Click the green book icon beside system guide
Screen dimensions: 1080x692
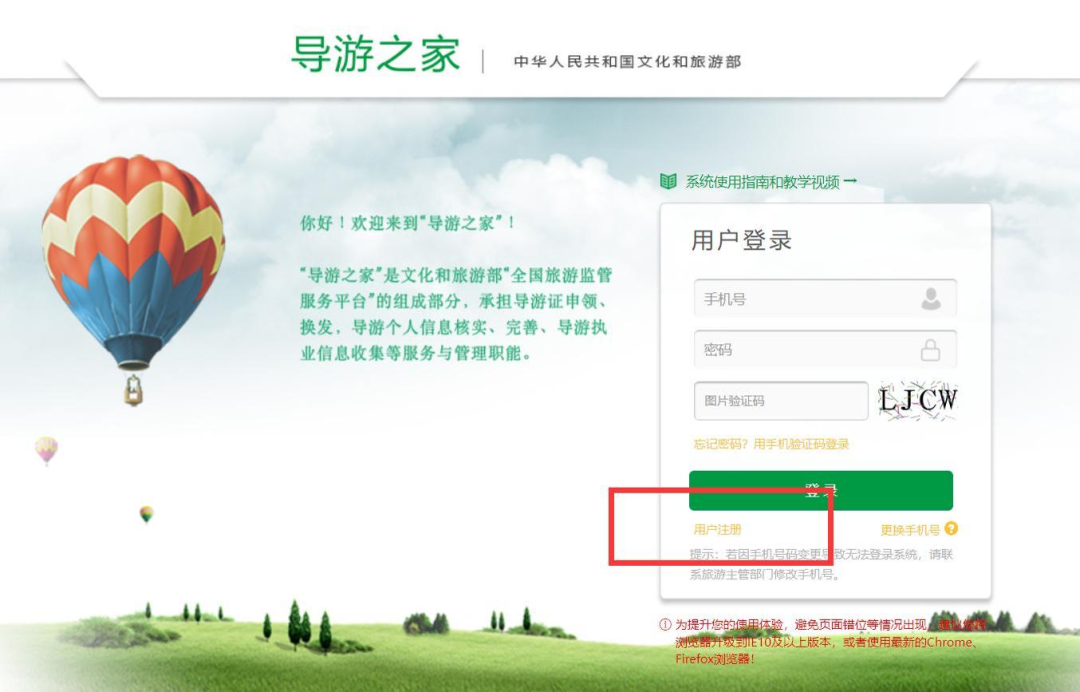click(x=668, y=181)
